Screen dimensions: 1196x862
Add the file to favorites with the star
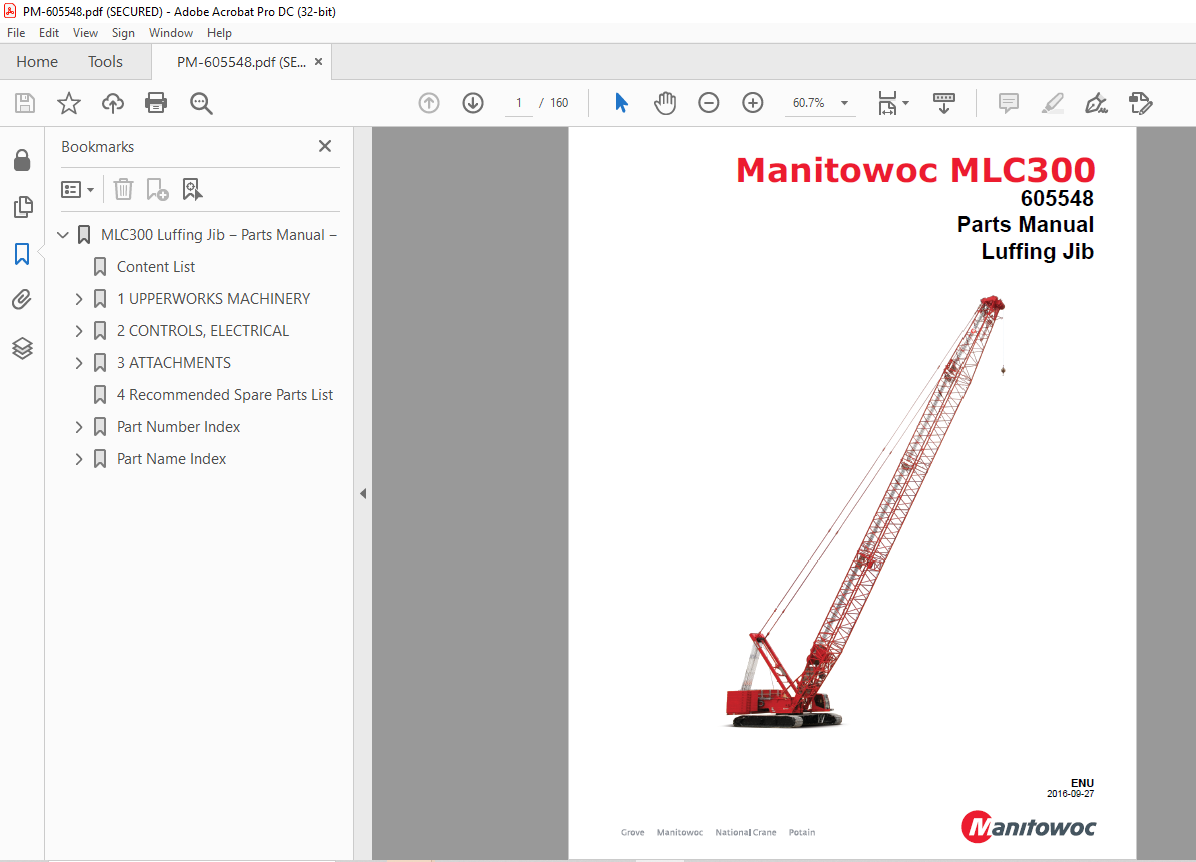[69, 103]
